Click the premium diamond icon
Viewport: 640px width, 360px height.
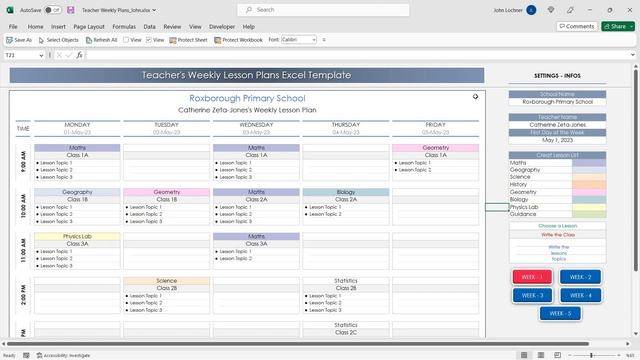551,10
